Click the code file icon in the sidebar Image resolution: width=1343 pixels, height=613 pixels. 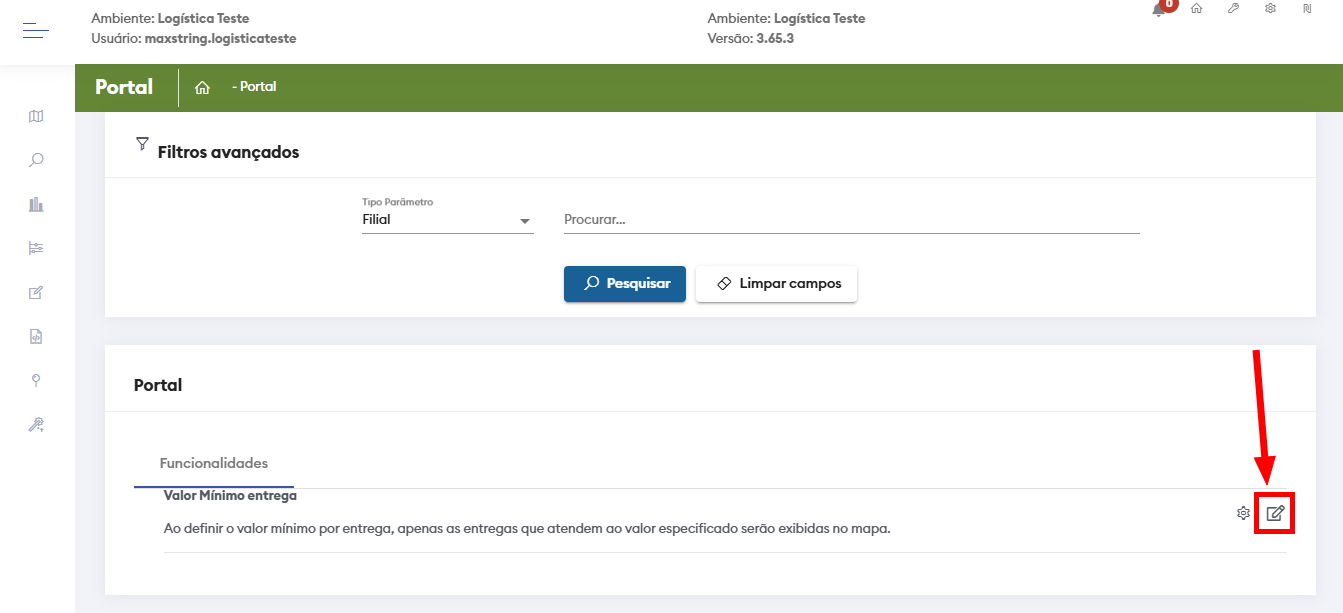tap(36, 337)
